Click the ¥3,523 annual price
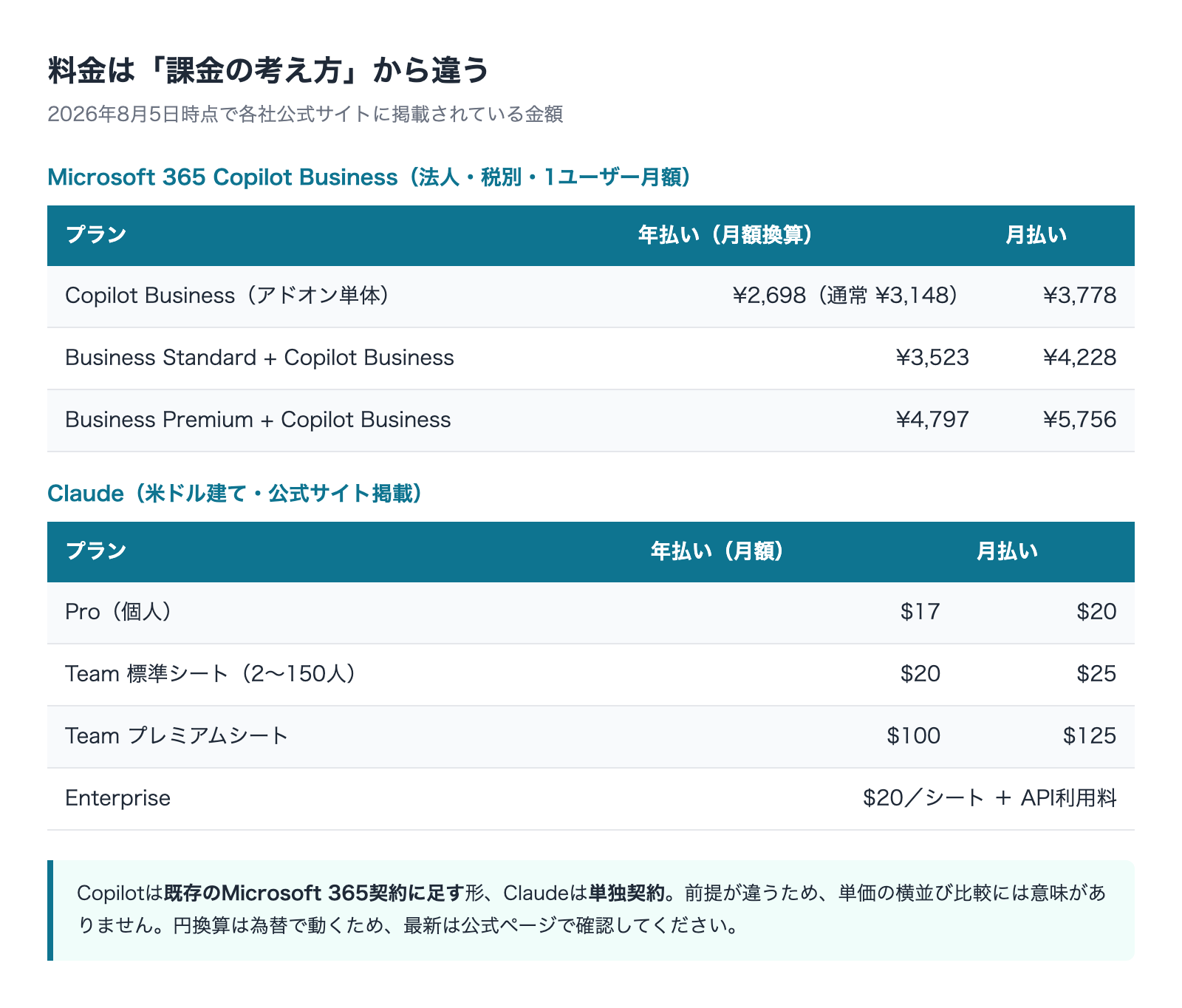The height and width of the screenshot is (1008, 1182). (x=932, y=358)
